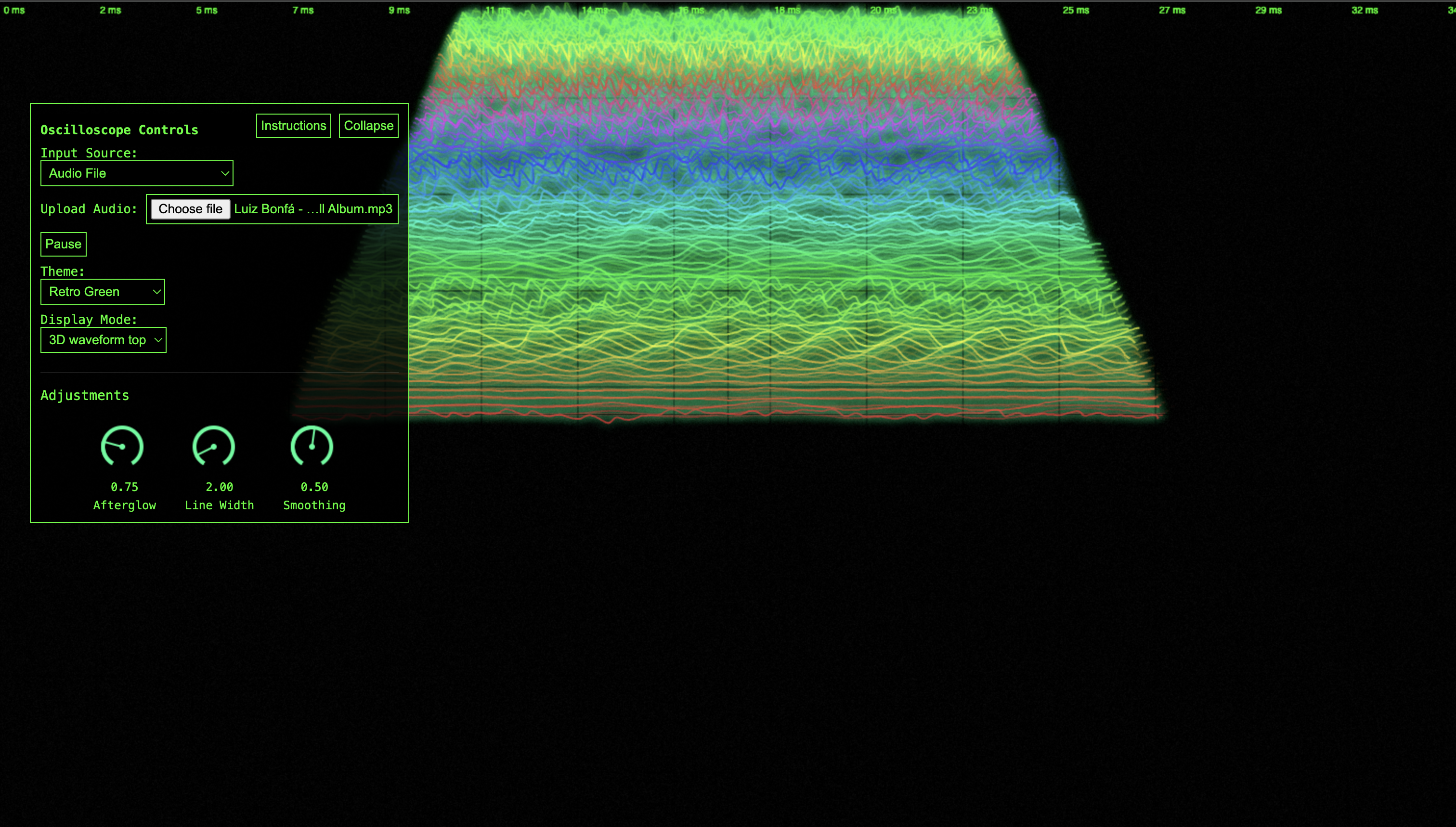Click the Line Width value 2.00
This screenshot has height=827, width=1456.
(x=219, y=487)
